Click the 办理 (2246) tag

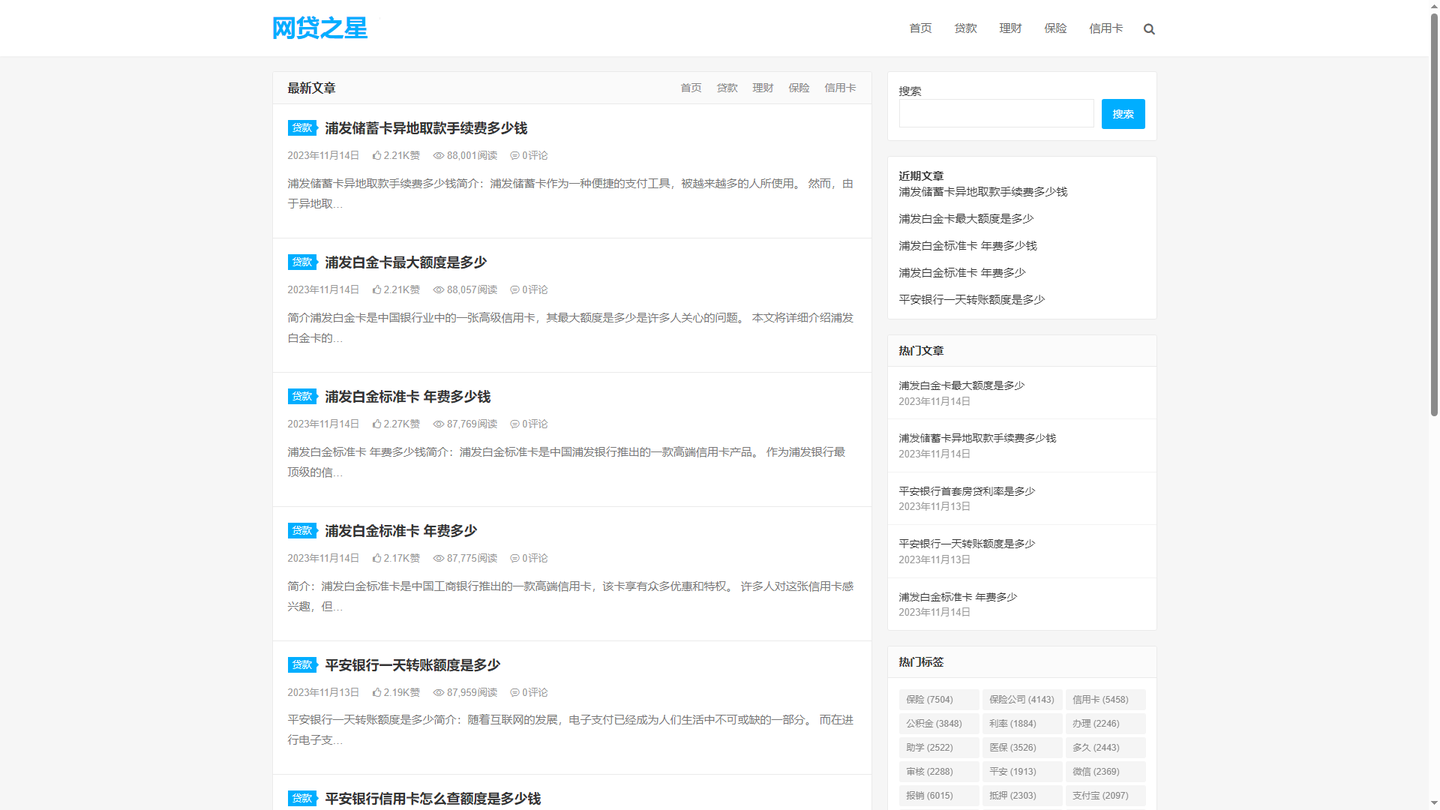pos(1105,724)
